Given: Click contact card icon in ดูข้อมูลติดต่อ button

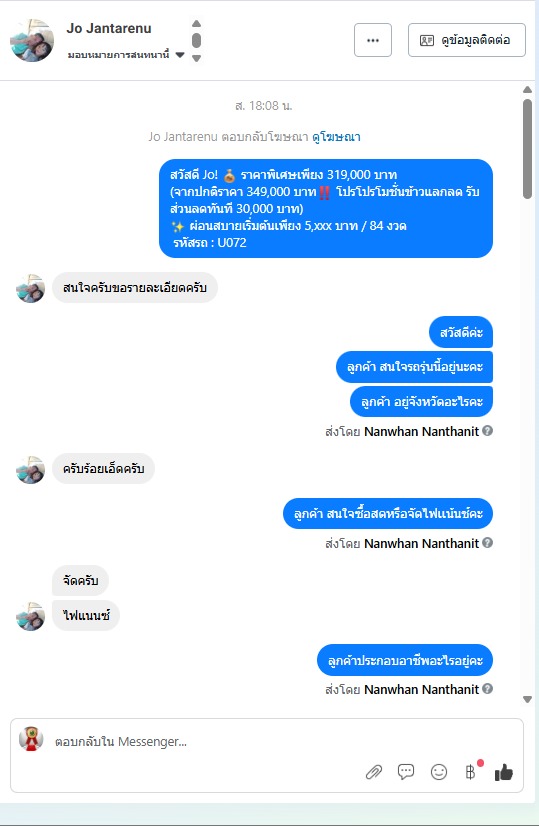Looking at the screenshot, I should 426,41.
